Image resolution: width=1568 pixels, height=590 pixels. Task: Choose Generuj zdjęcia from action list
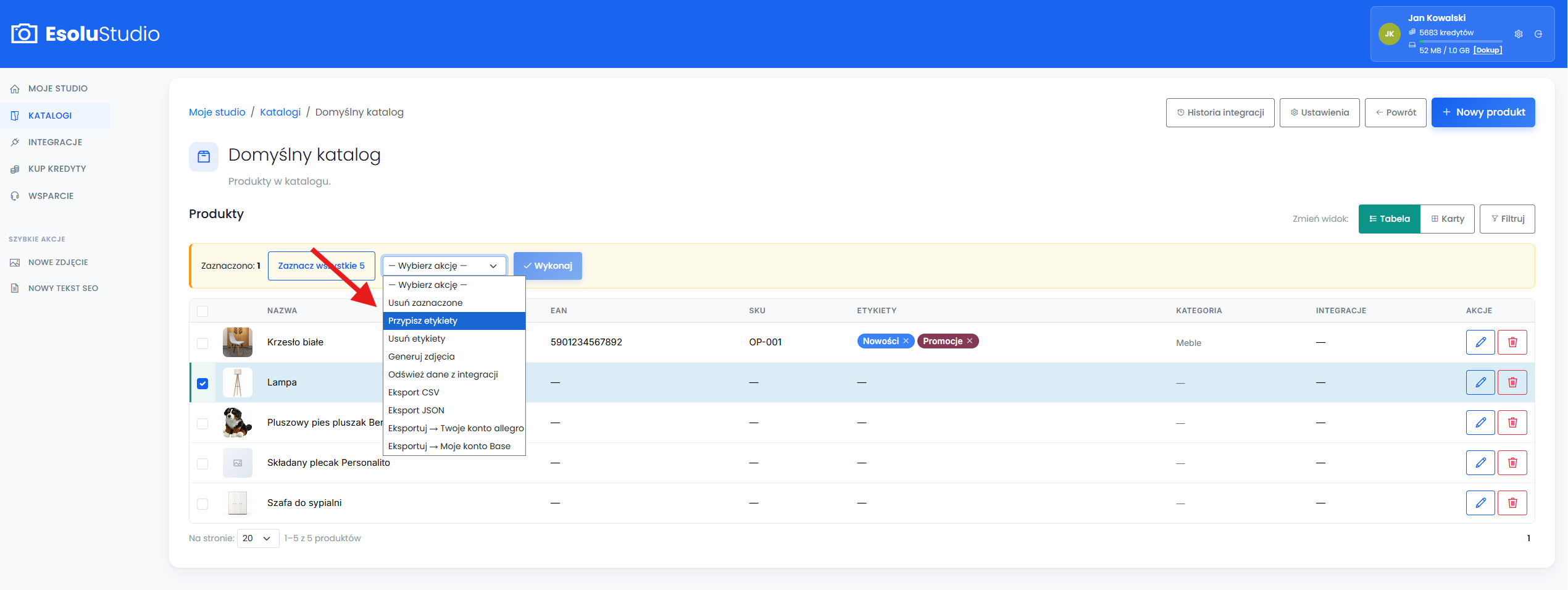point(454,356)
